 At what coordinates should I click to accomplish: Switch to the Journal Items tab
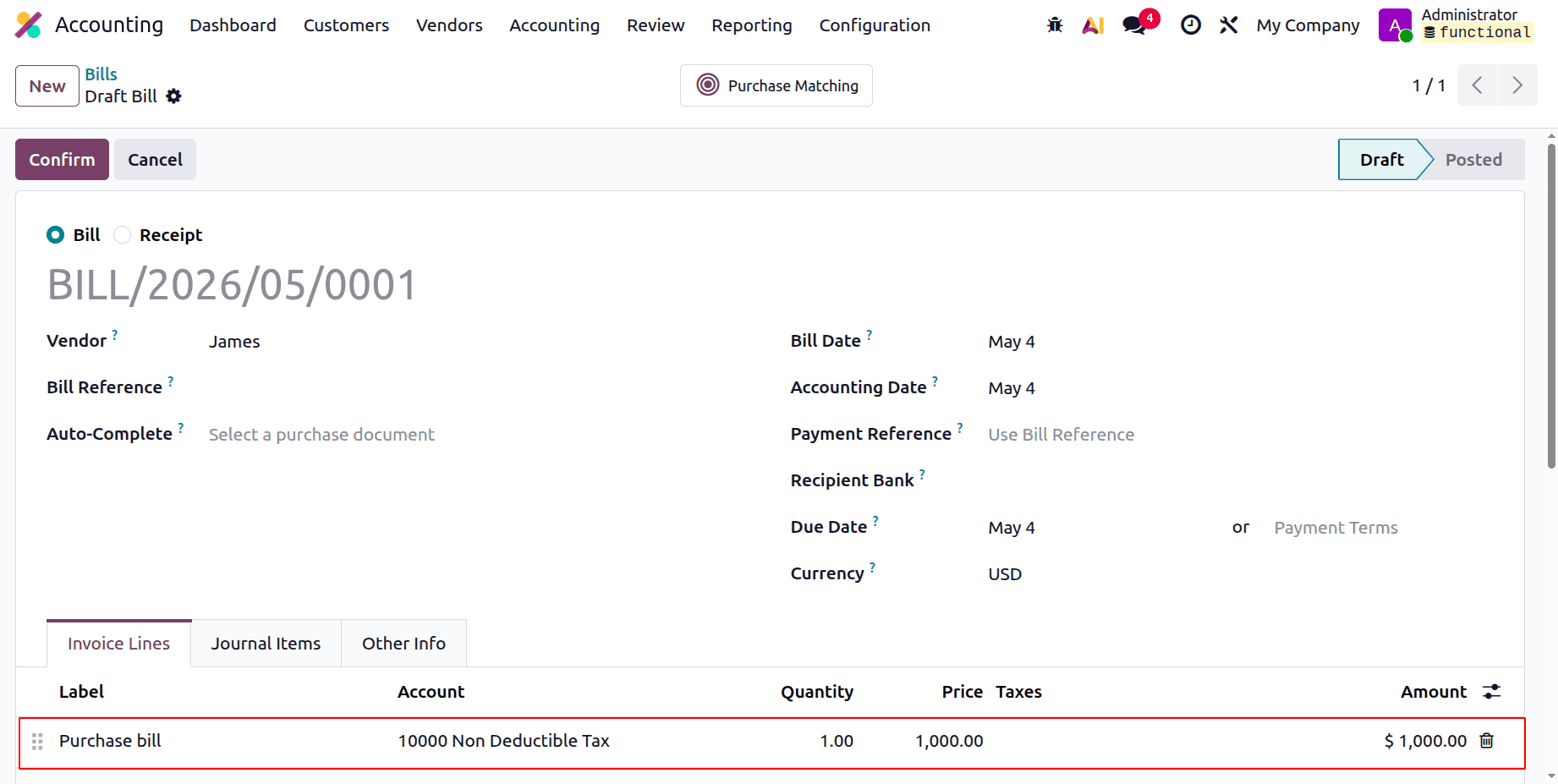click(x=266, y=644)
